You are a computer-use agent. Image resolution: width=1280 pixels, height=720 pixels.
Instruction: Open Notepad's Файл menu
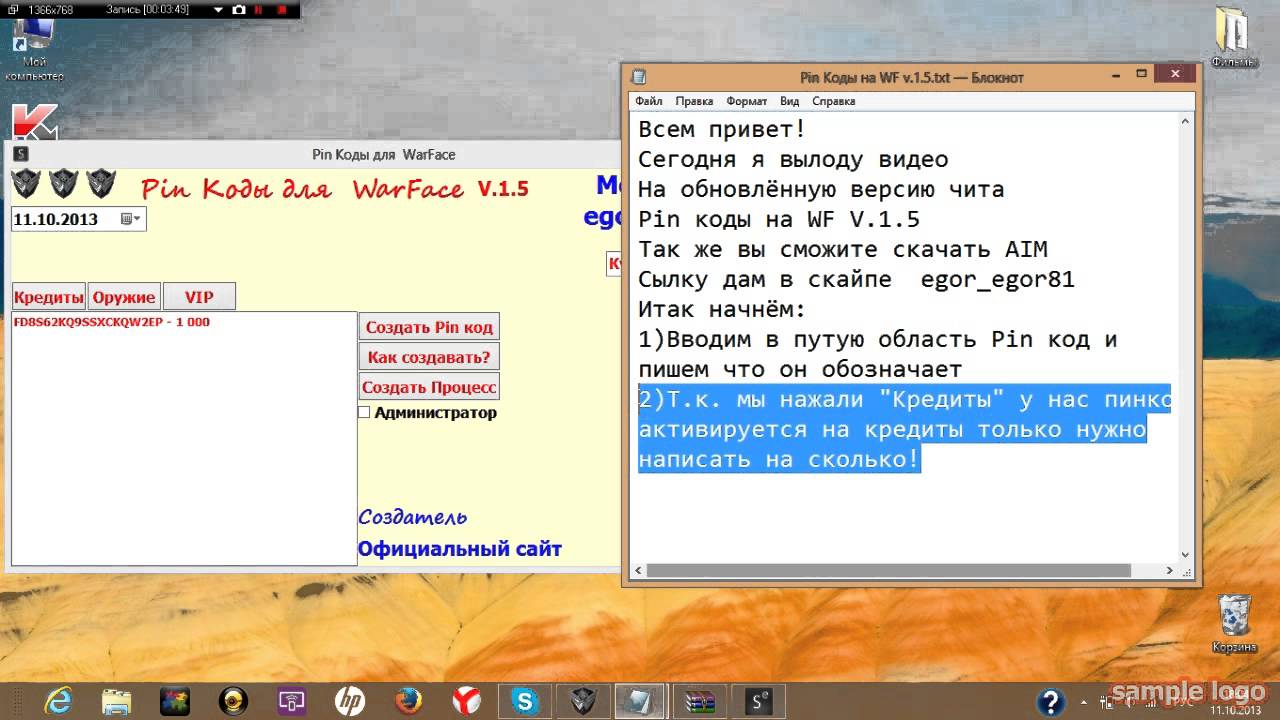pos(648,101)
